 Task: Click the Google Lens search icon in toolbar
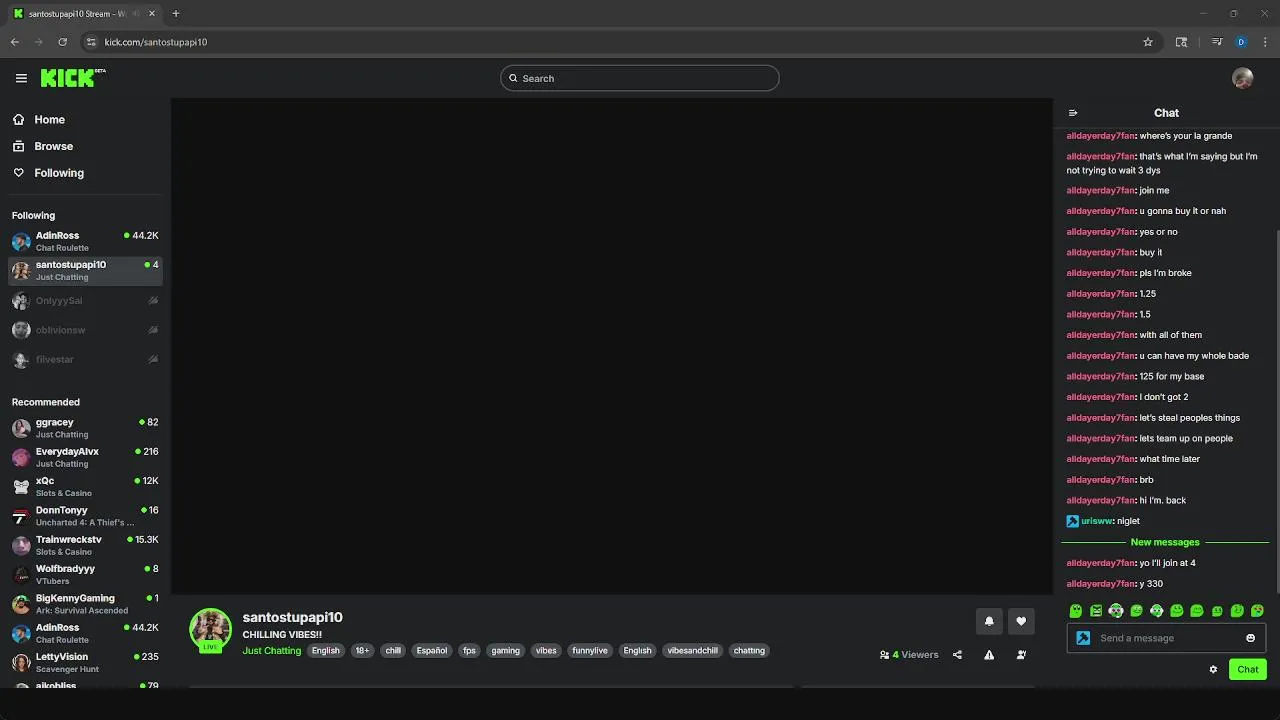tap(1181, 42)
